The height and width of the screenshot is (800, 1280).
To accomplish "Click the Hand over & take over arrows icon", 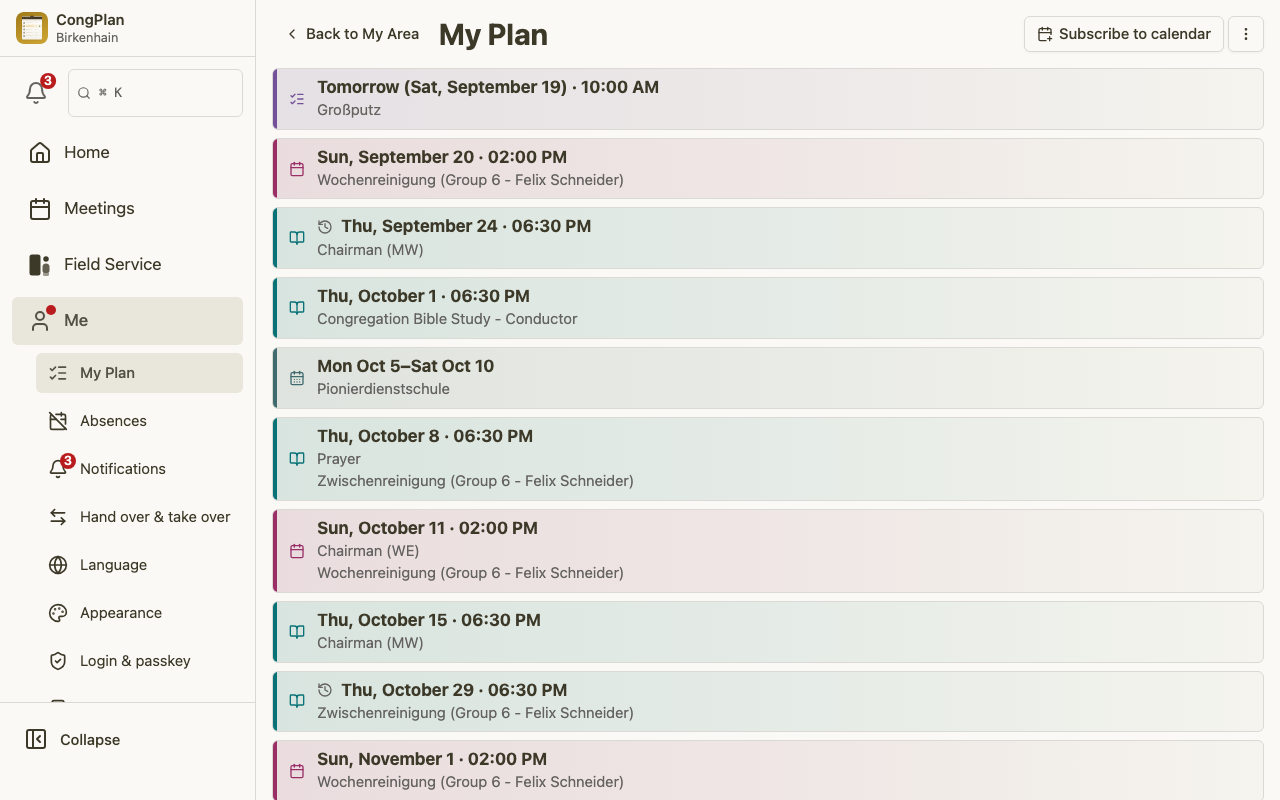I will 58,517.
